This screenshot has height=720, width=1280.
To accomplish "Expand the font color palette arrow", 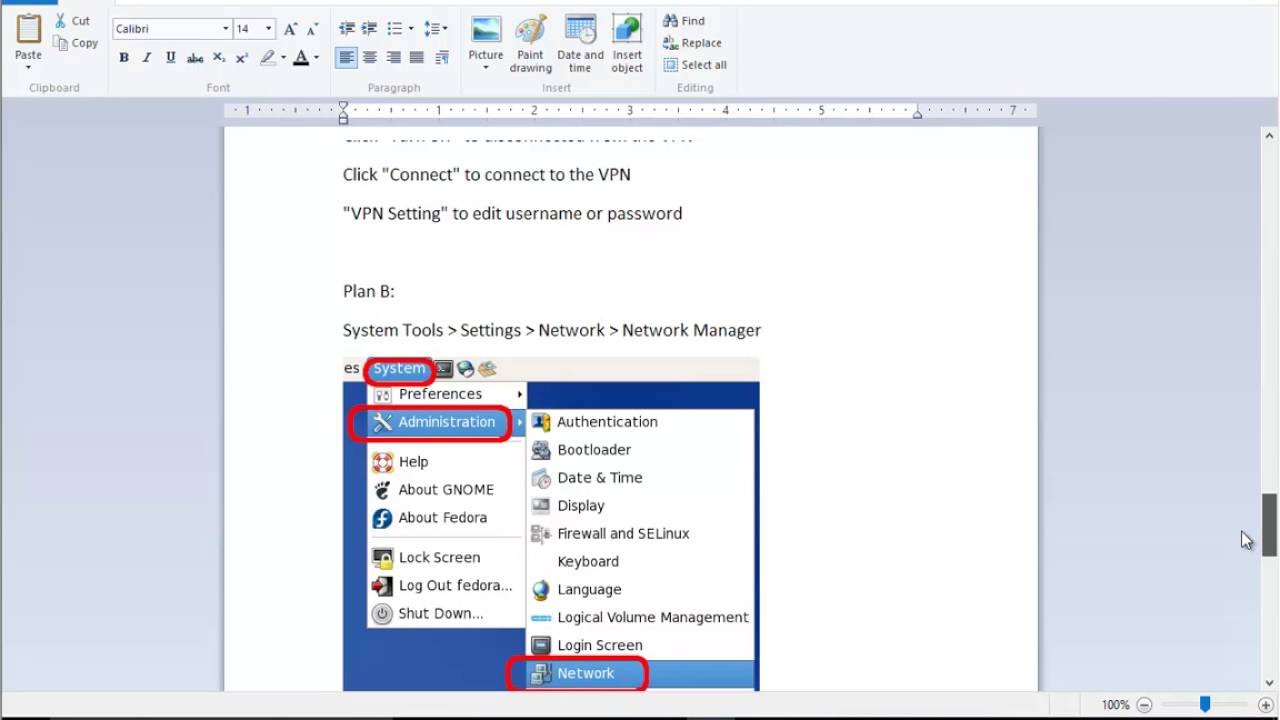I will pos(316,58).
